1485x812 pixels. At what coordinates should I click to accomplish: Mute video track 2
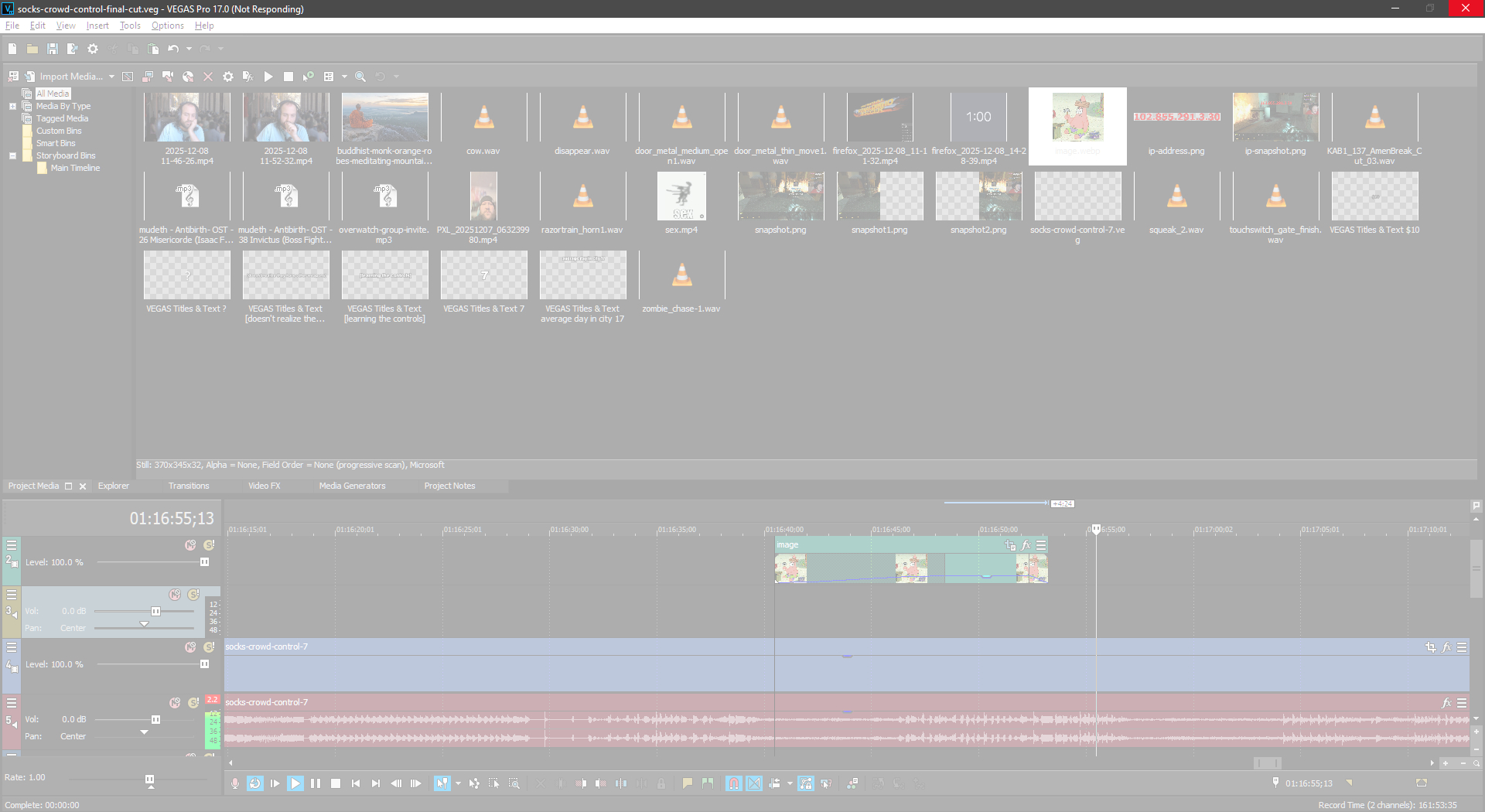pyautogui.click(x=190, y=545)
